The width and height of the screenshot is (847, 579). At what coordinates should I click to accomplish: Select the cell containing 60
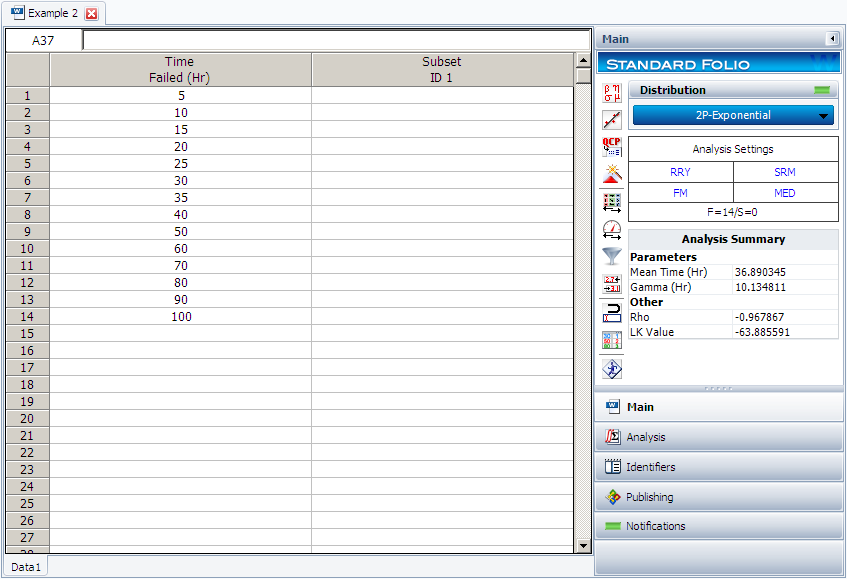coord(180,248)
